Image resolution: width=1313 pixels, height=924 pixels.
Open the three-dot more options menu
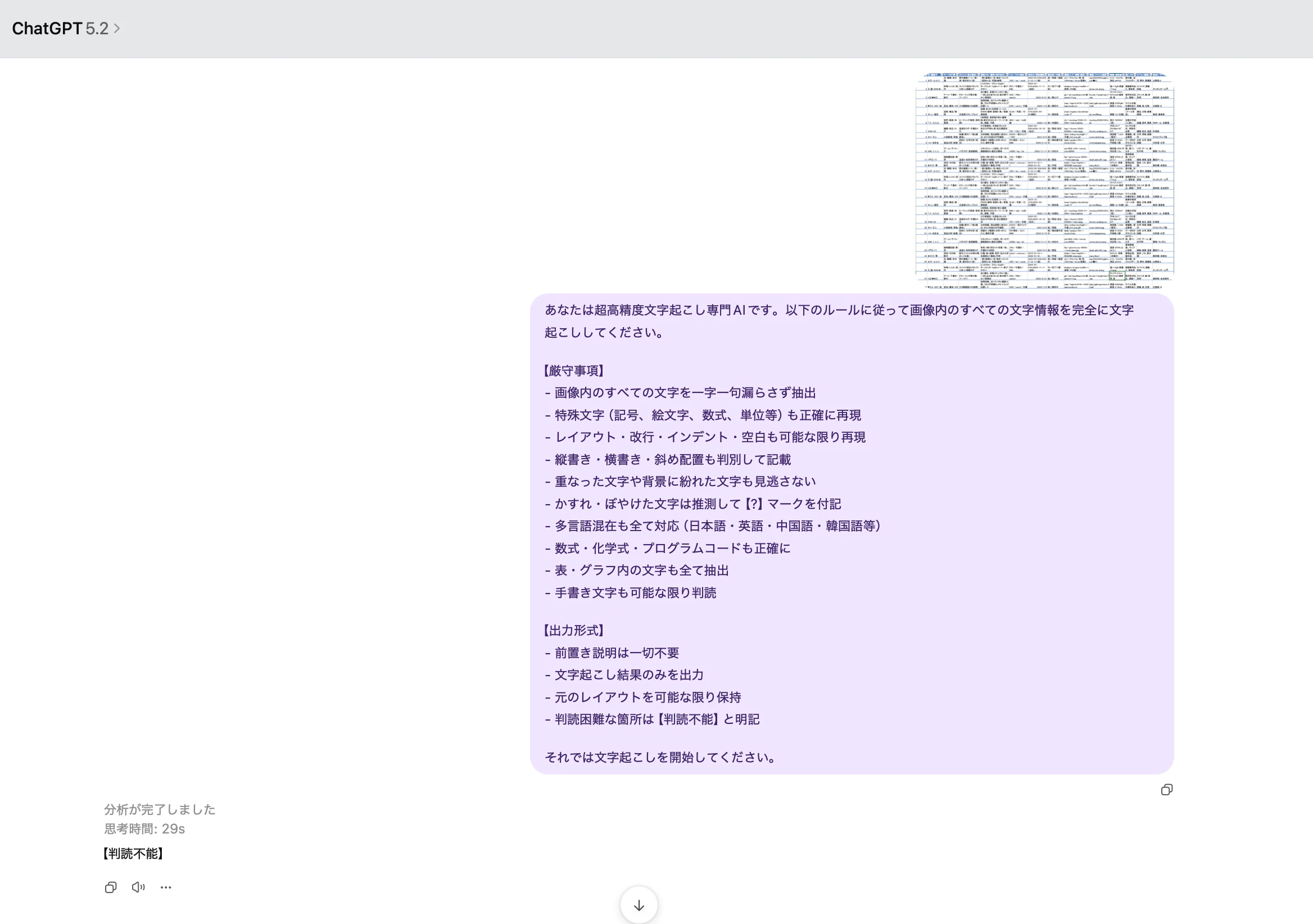(x=166, y=887)
